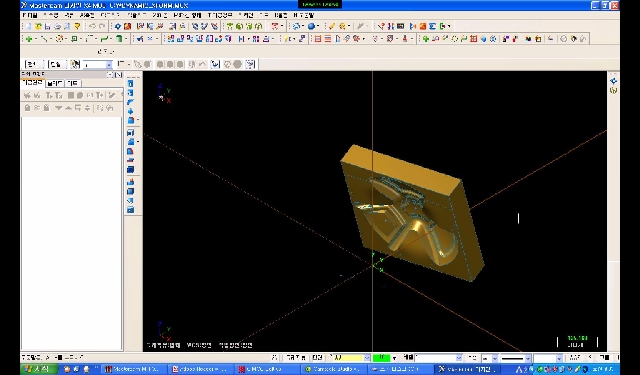Open the yellow attribute combo box dropdown
The image size is (640, 375).
point(367,358)
